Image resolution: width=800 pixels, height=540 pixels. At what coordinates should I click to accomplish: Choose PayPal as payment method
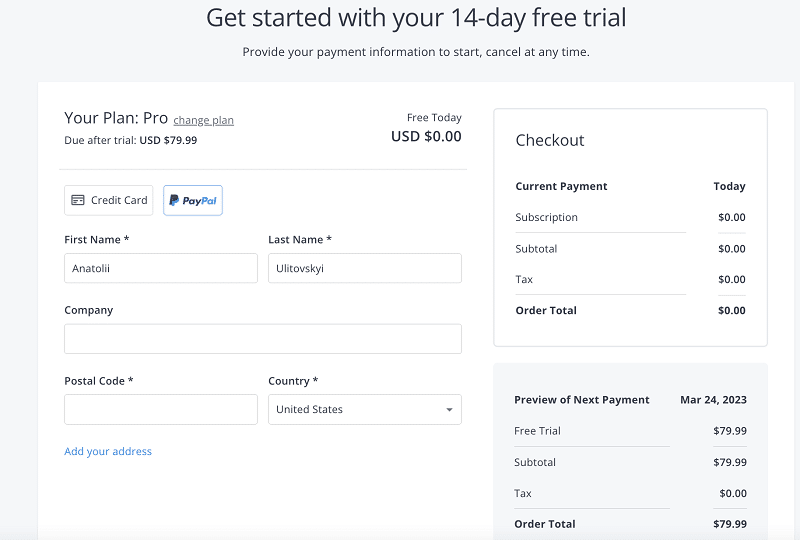[x=193, y=200]
